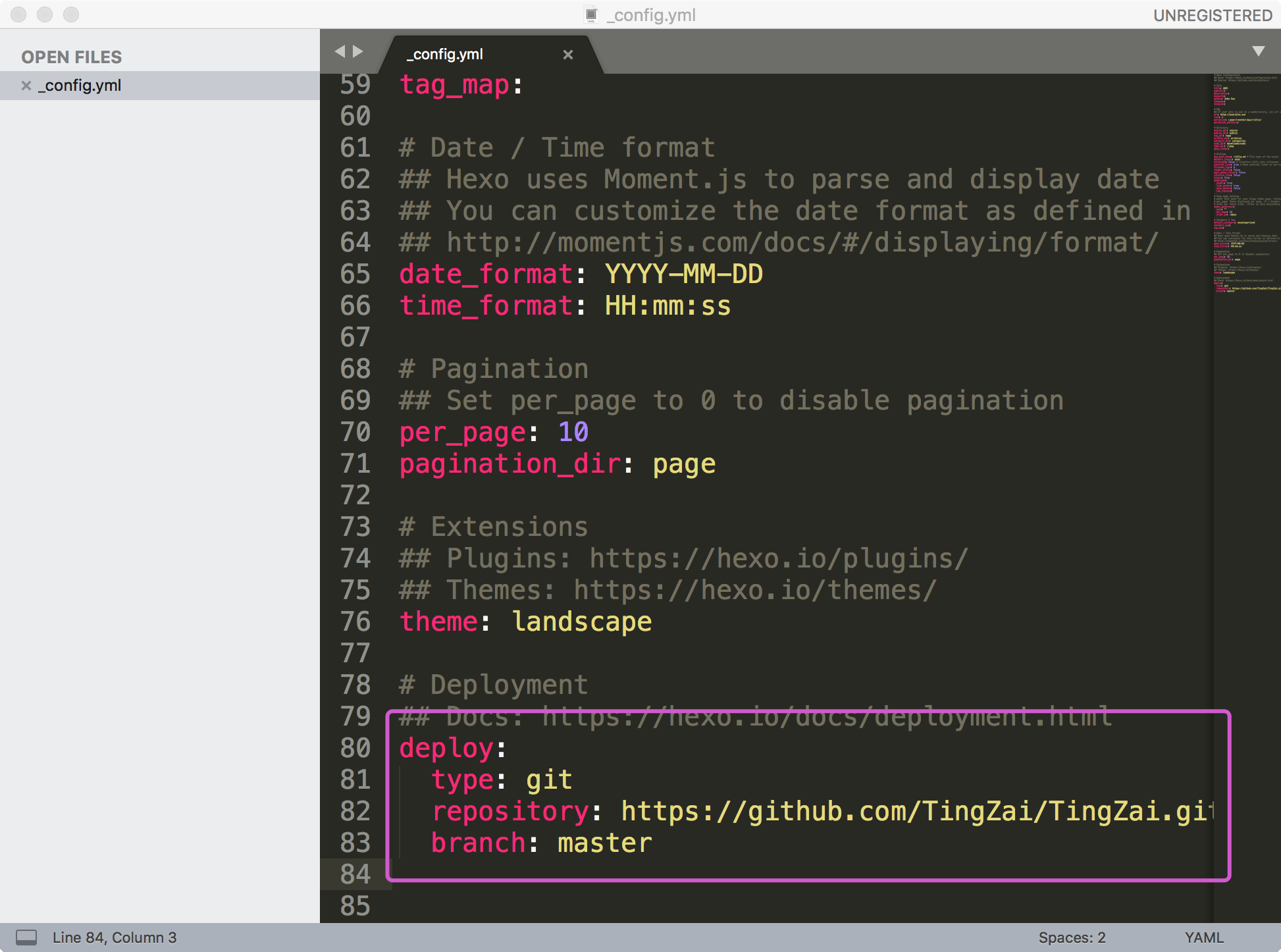
Task: Click file icon in window title
Action: (591, 14)
